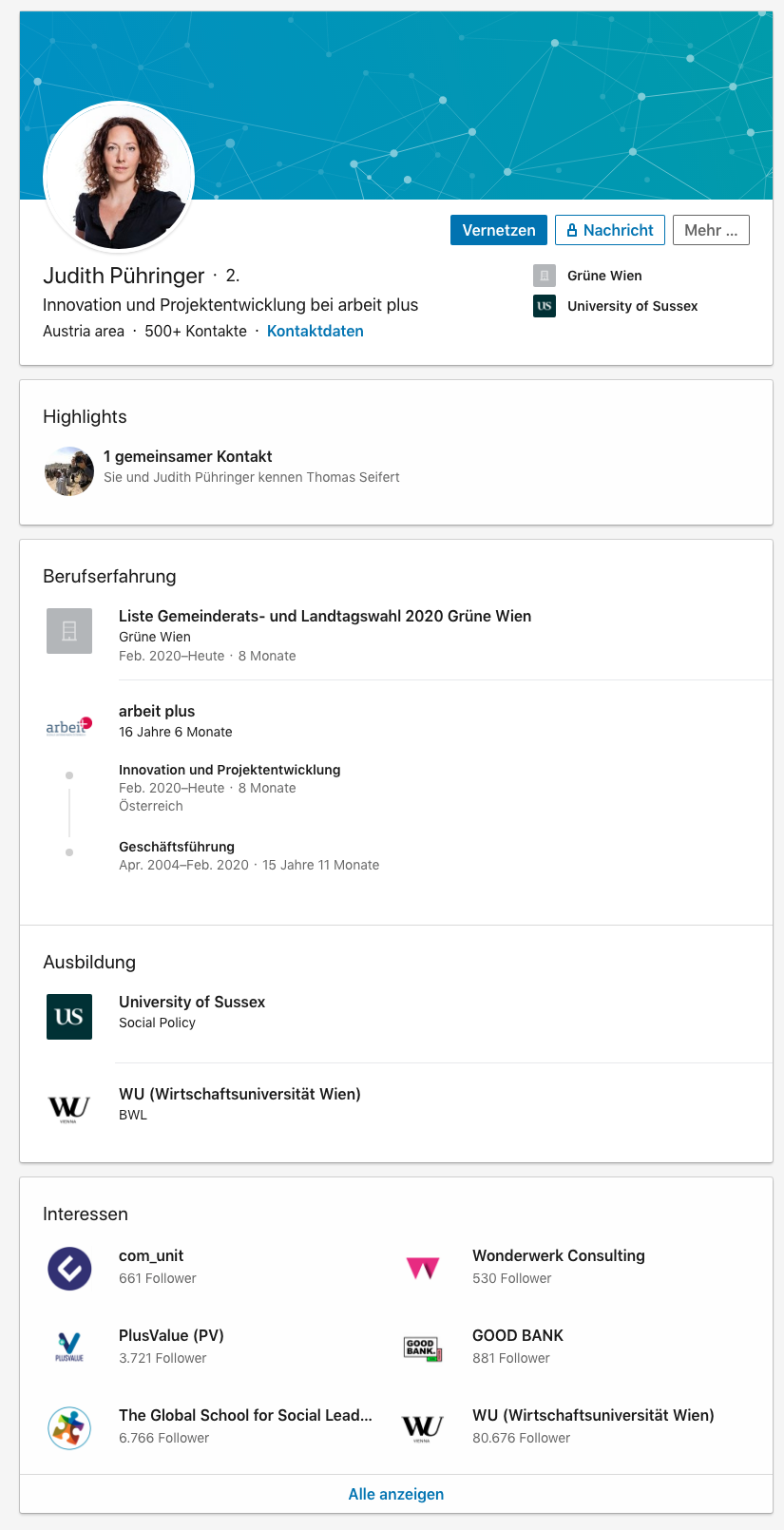The width and height of the screenshot is (784, 1530).
Task: Open The Global School puzzle logo
Action: pyautogui.click(x=69, y=1427)
